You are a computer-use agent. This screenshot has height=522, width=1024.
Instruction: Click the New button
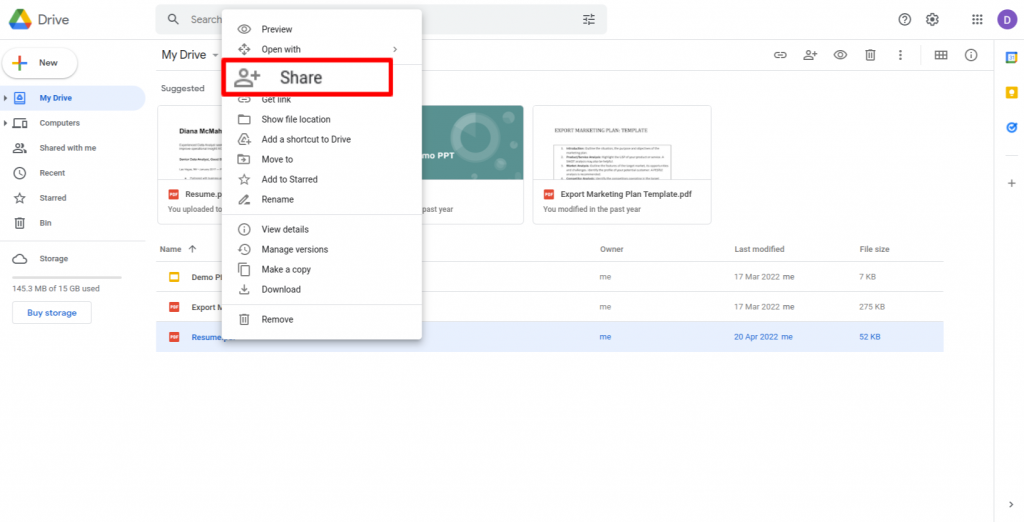[x=40, y=63]
